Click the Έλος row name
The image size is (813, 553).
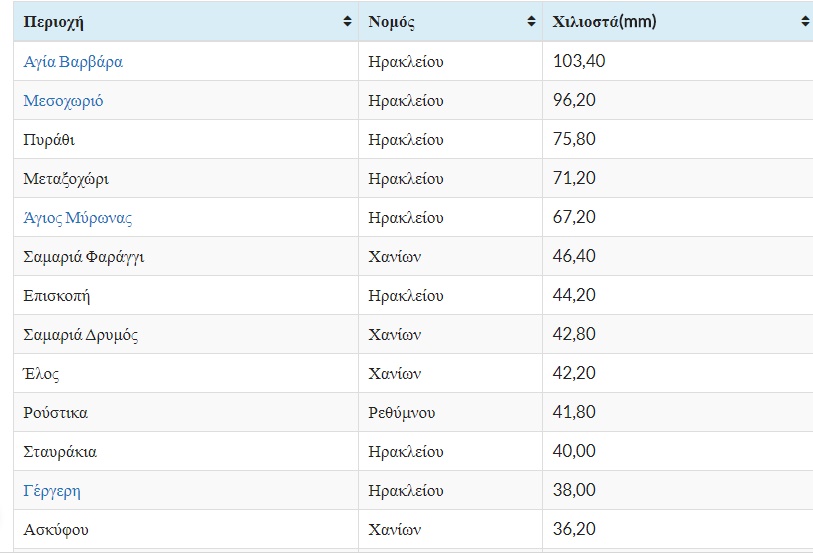(x=42, y=374)
